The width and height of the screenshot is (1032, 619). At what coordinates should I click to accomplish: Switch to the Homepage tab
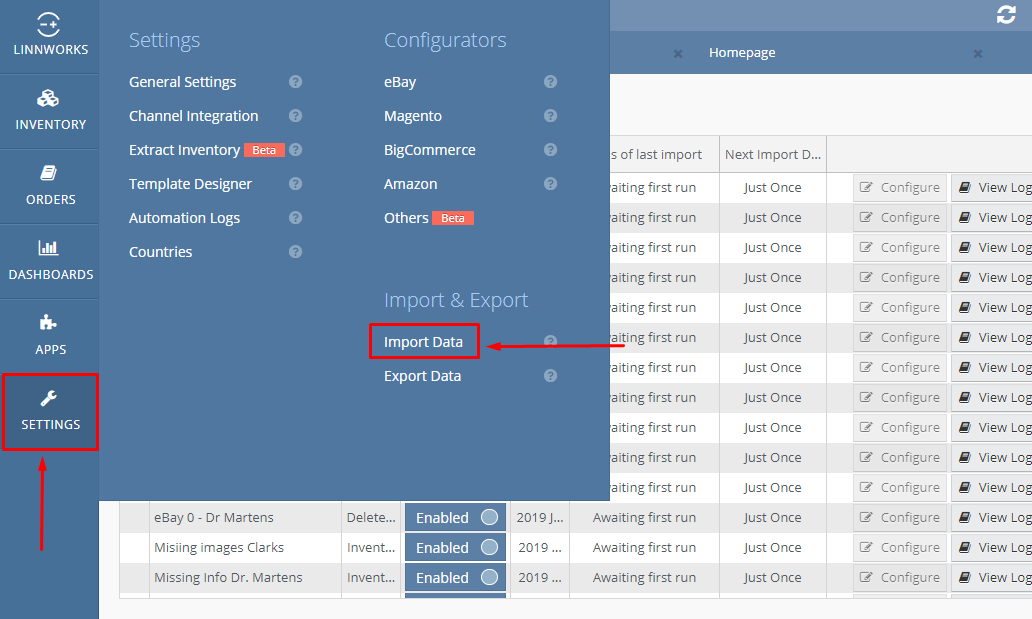click(742, 53)
